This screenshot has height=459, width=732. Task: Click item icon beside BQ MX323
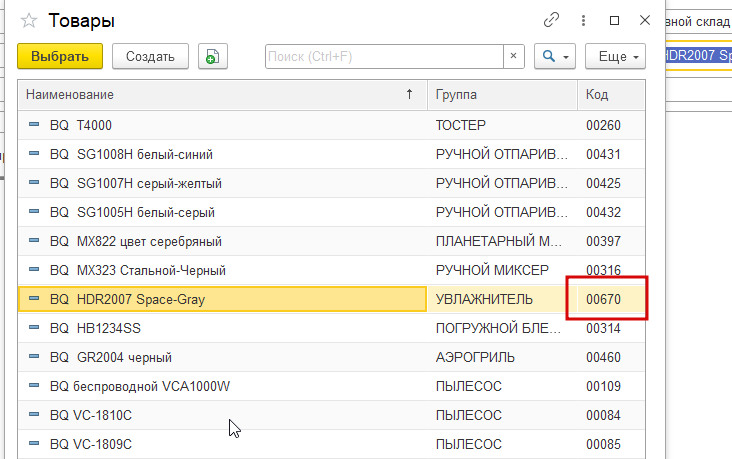(34, 269)
